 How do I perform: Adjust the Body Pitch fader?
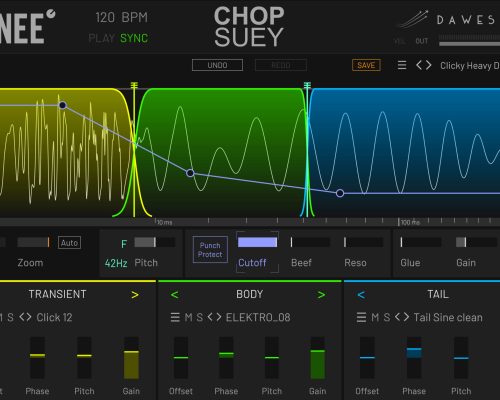pos(272,357)
